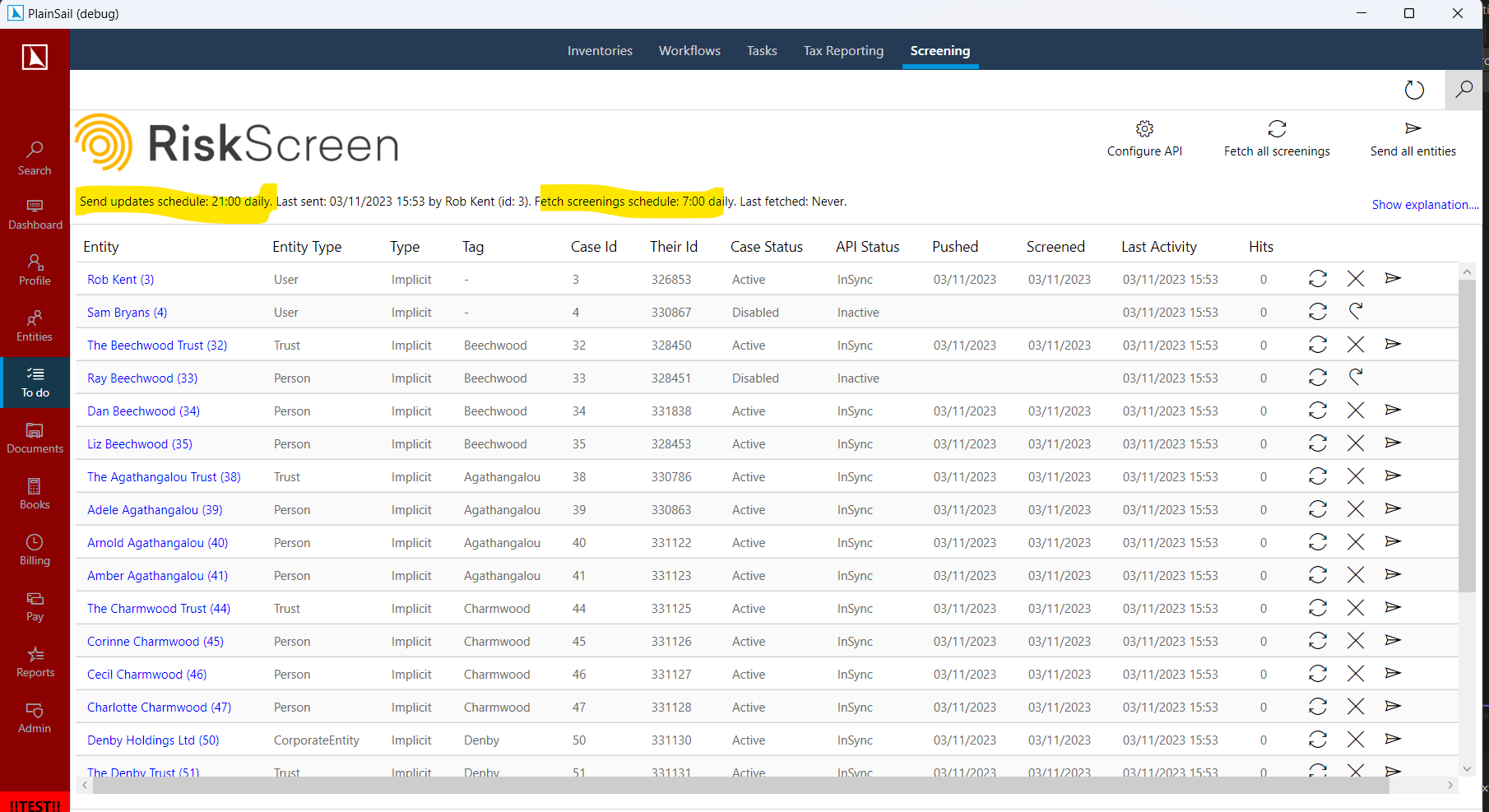
Task: Switch to the Tax Reporting tab
Action: [x=843, y=51]
